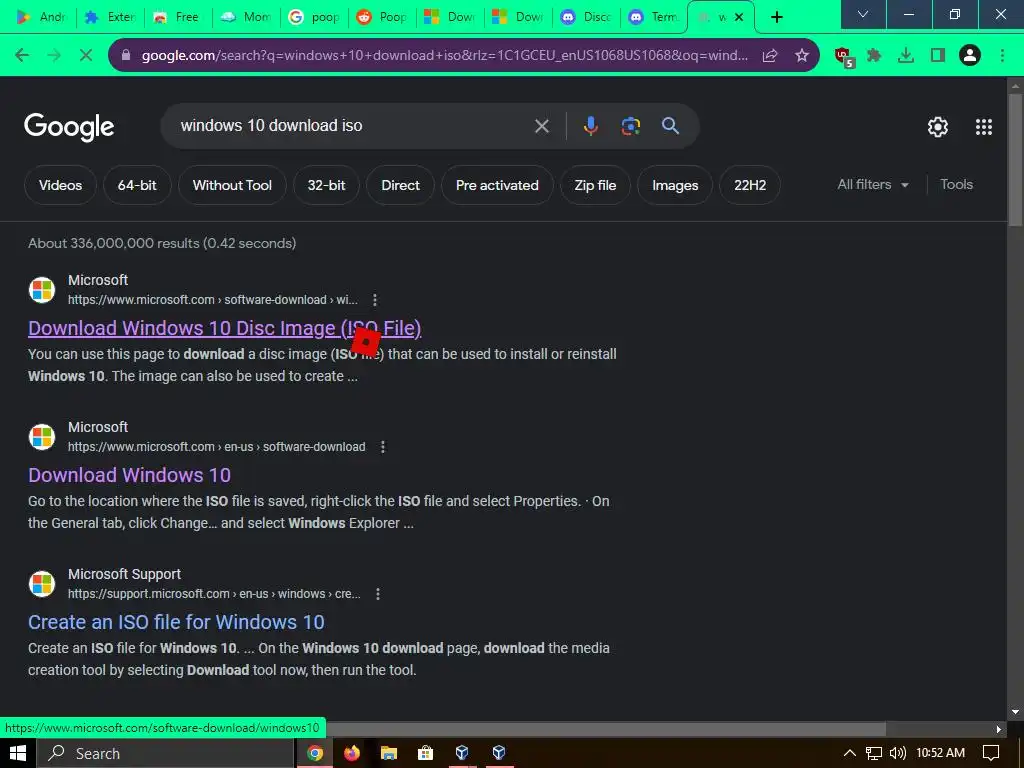Switch to the Mom tab
The image size is (1024, 768).
pyautogui.click(x=247, y=17)
